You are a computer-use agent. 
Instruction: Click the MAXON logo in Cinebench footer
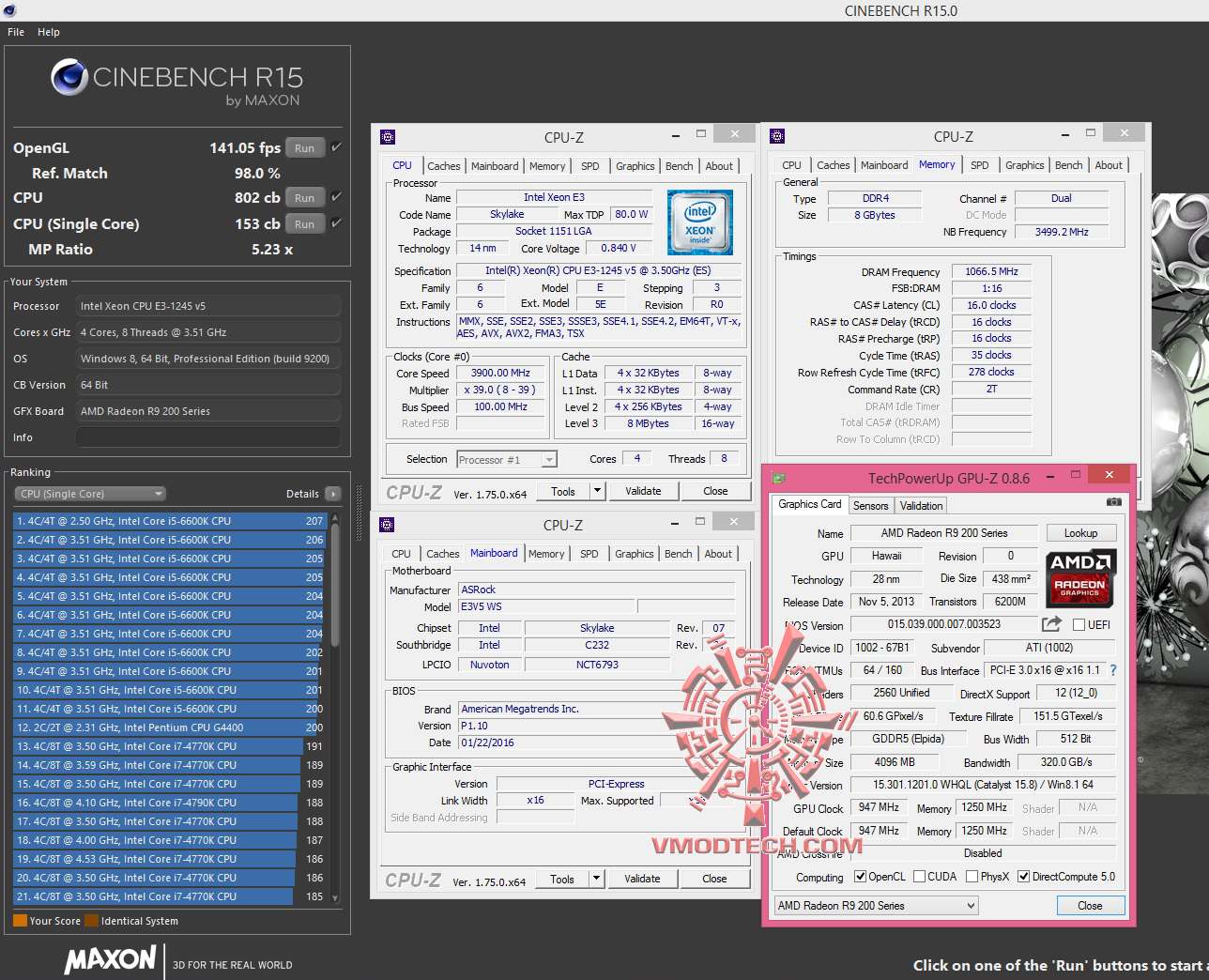pos(111,959)
